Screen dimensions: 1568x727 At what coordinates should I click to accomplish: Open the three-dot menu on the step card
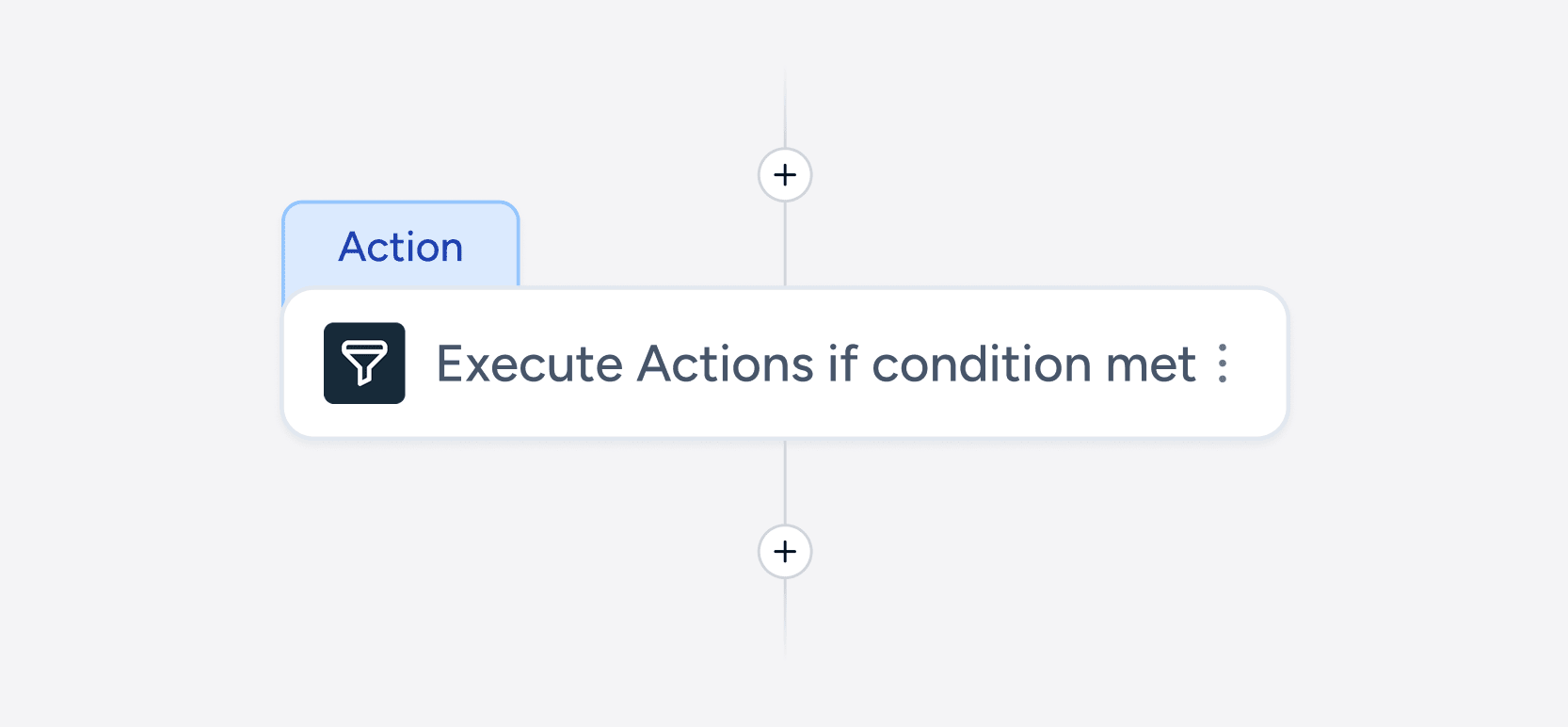coord(1223,363)
